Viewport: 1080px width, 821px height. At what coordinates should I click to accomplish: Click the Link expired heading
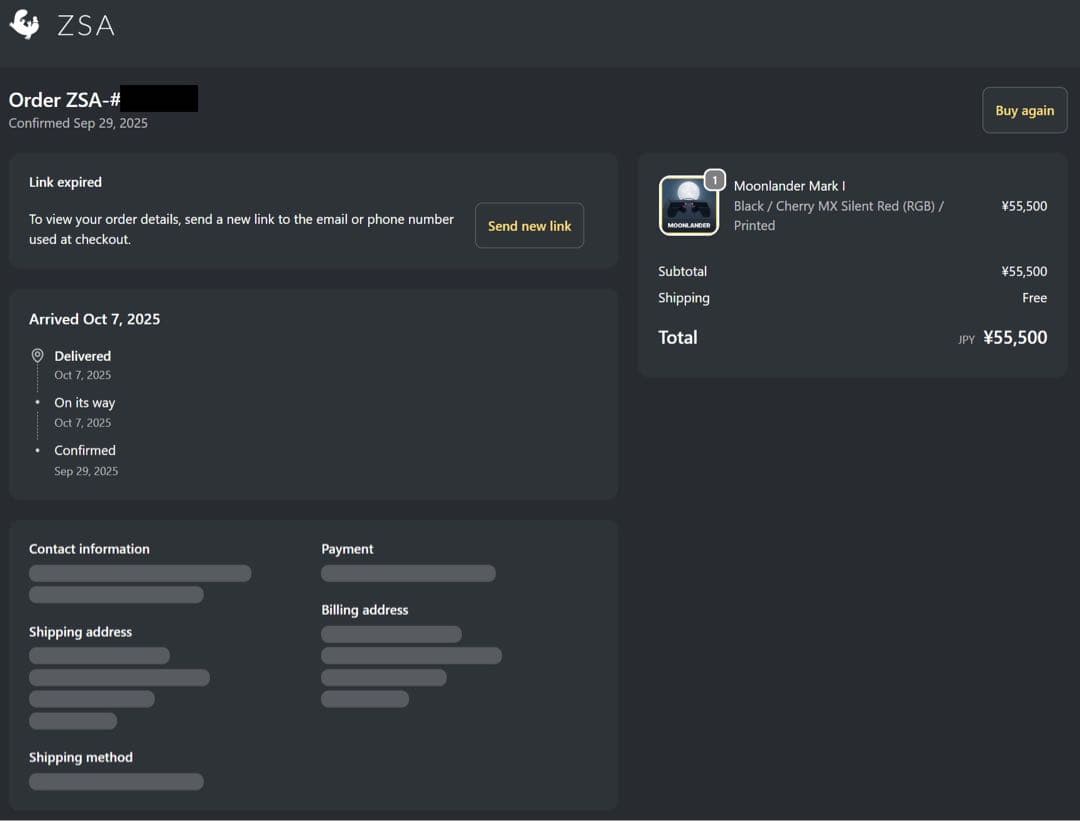click(x=65, y=182)
